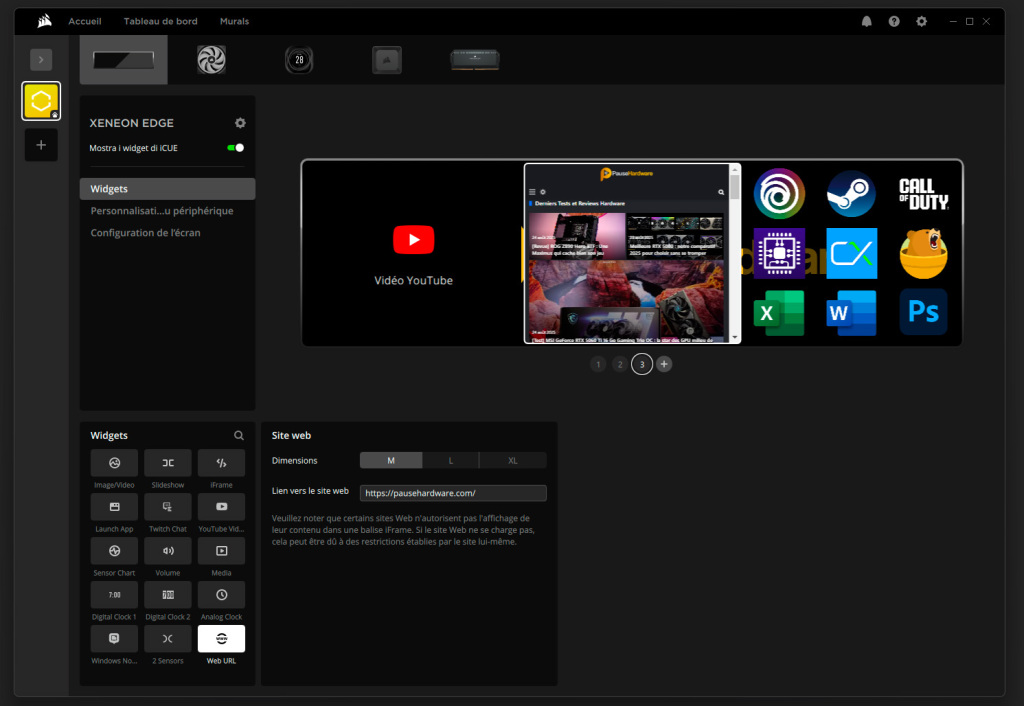Open XENEON EDGE settings gear
The height and width of the screenshot is (706, 1024).
pos(240,123)
